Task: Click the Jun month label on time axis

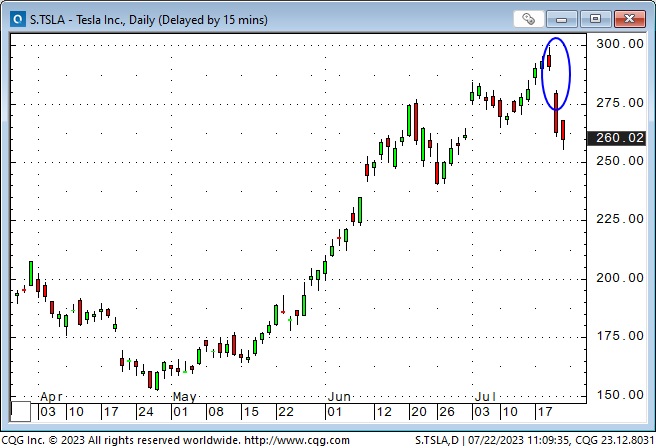Action: click(x=339, y=396)
